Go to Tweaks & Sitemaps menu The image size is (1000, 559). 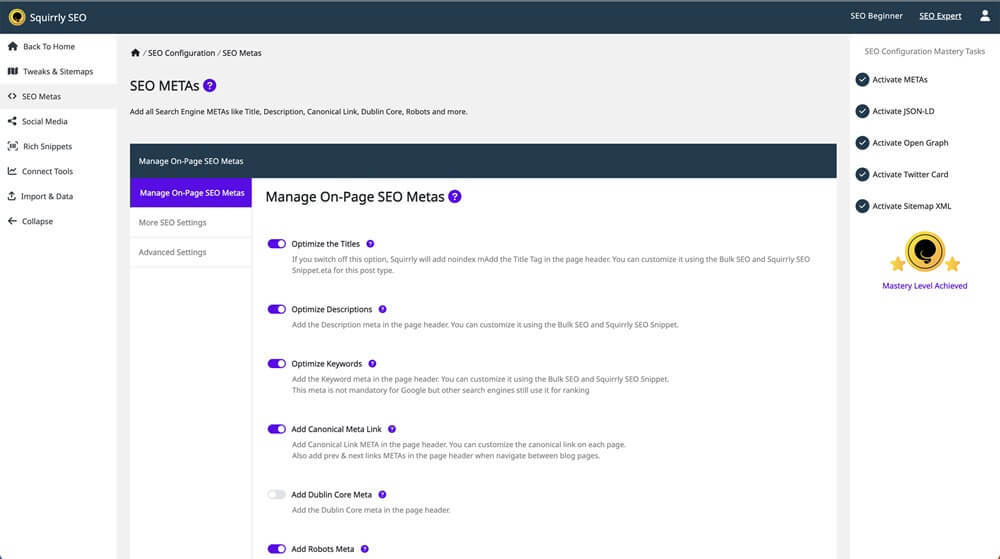pos(58,71)
